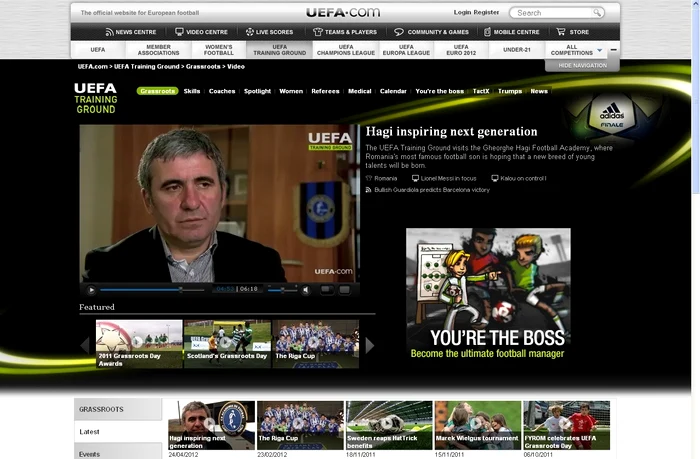Show previous featured videos arrow
The height and width of the screenshot is (459, 700).
click(85, 345)
